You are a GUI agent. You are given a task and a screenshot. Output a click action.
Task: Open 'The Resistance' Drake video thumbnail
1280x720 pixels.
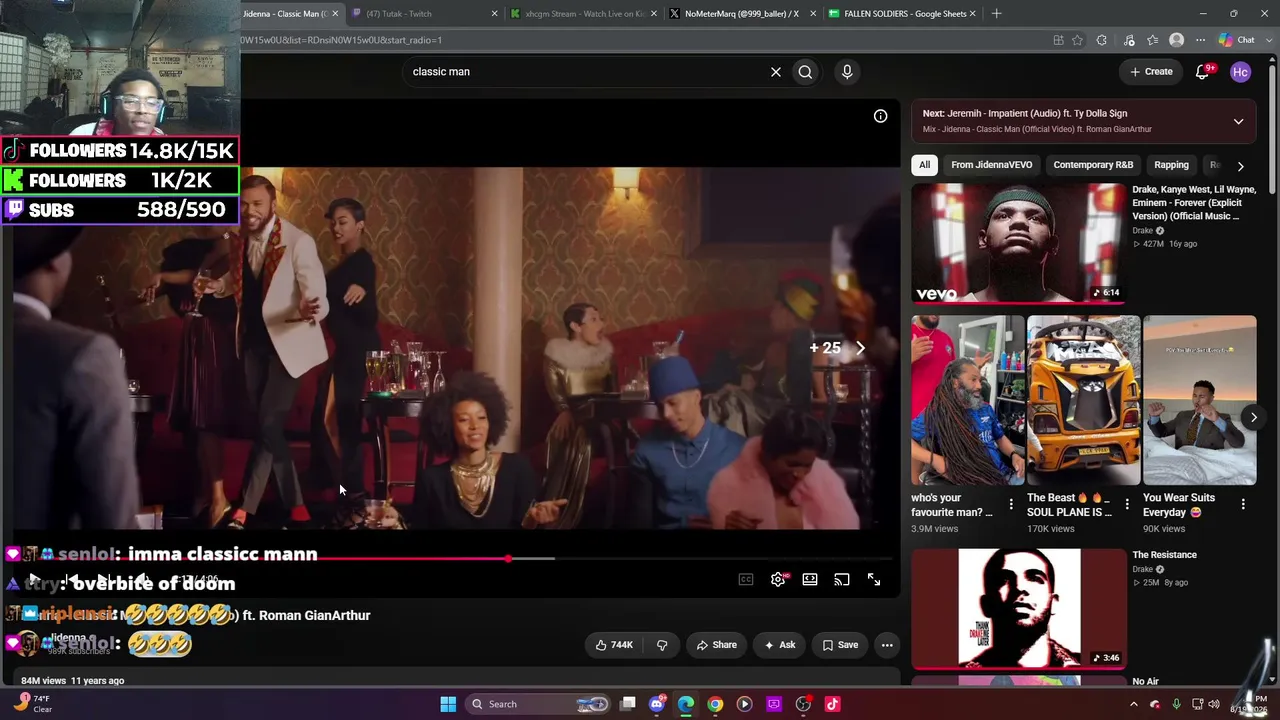tap(1018, 608)
